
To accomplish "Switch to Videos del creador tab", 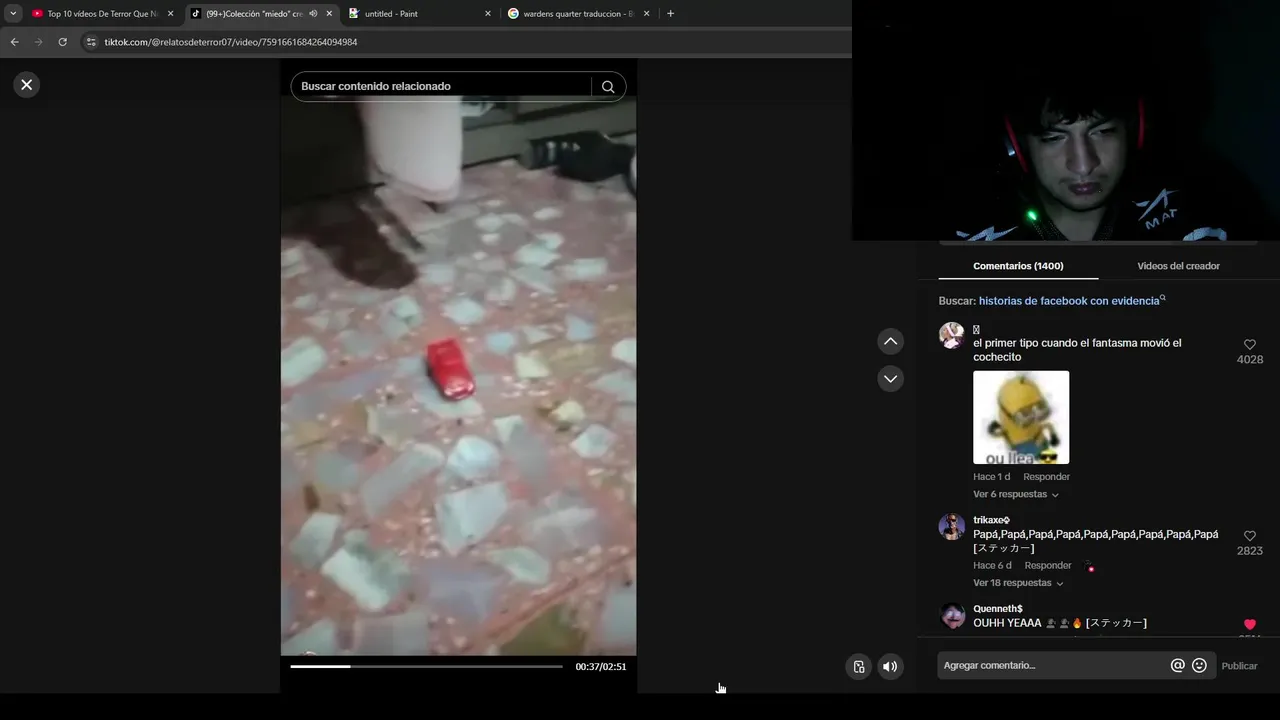I will [1178, 266].
